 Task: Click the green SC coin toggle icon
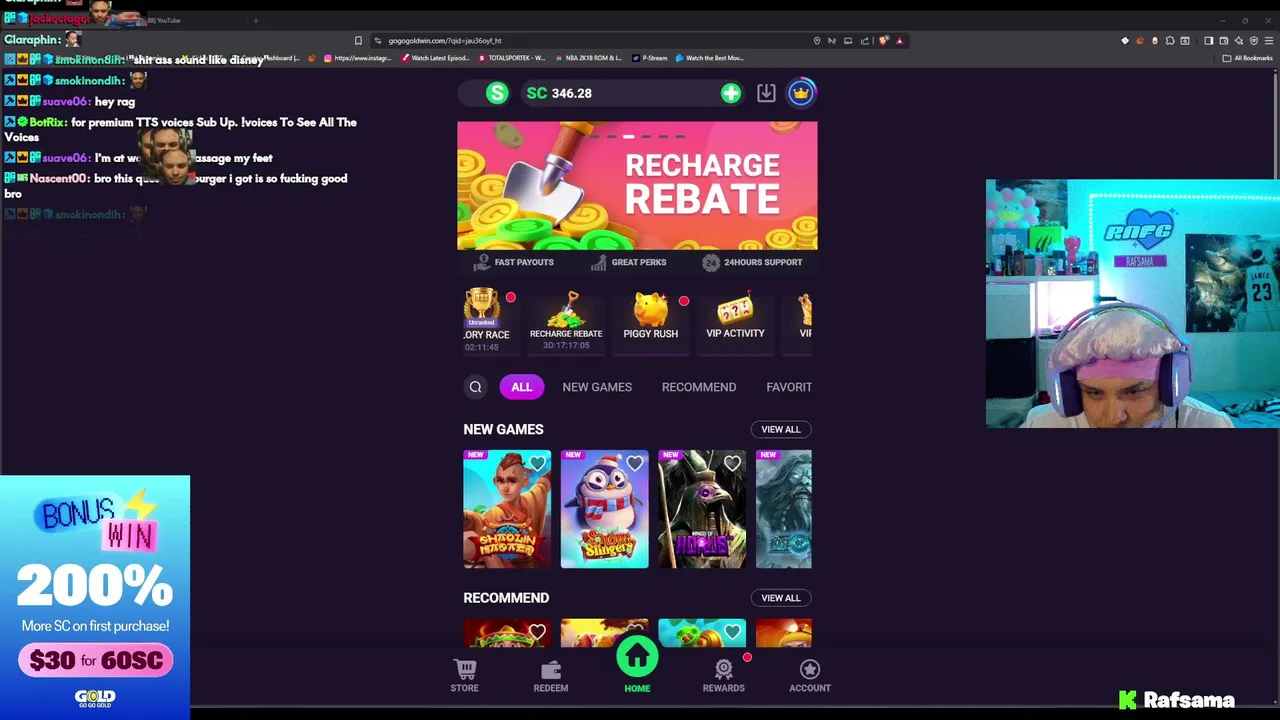[497, 93]
